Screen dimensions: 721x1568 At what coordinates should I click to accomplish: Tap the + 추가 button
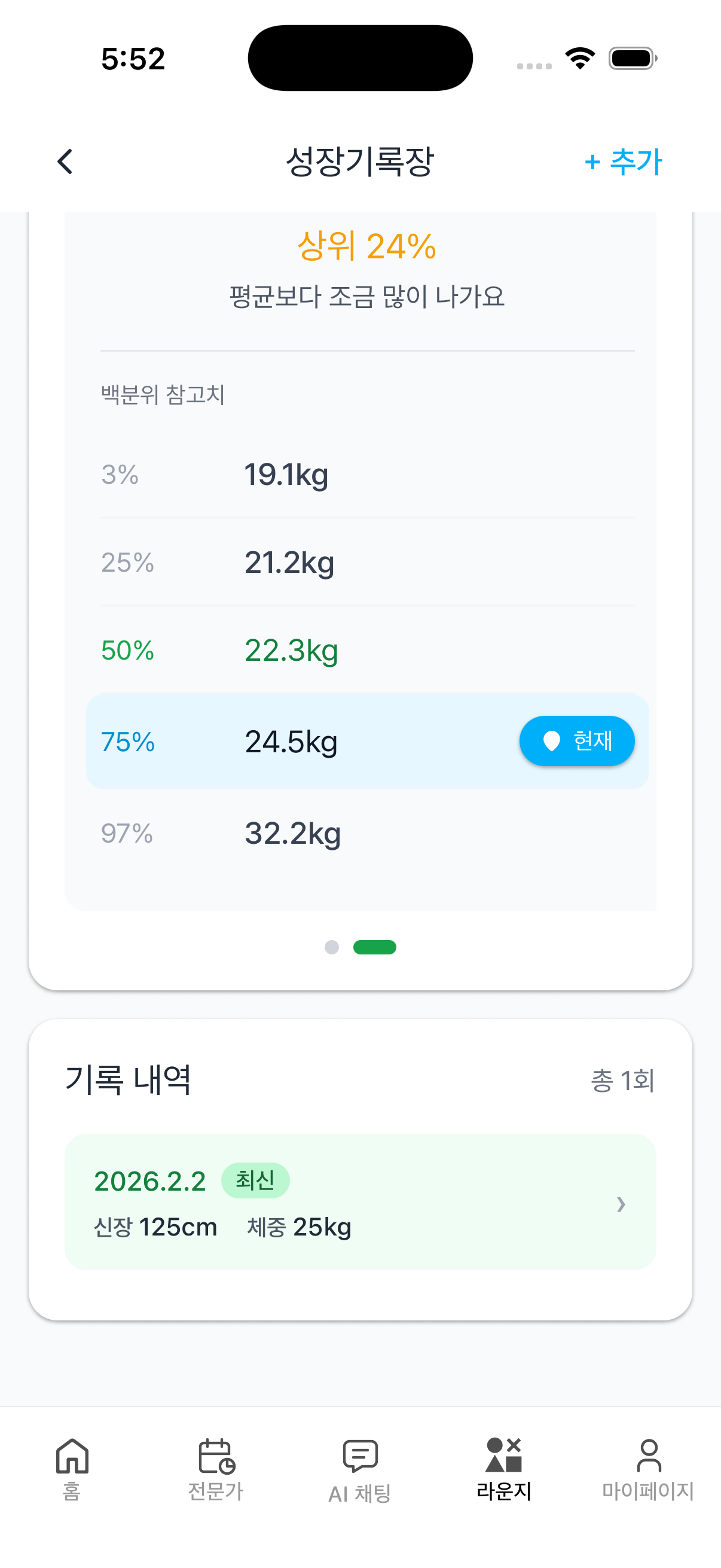[x=622, y=162]
